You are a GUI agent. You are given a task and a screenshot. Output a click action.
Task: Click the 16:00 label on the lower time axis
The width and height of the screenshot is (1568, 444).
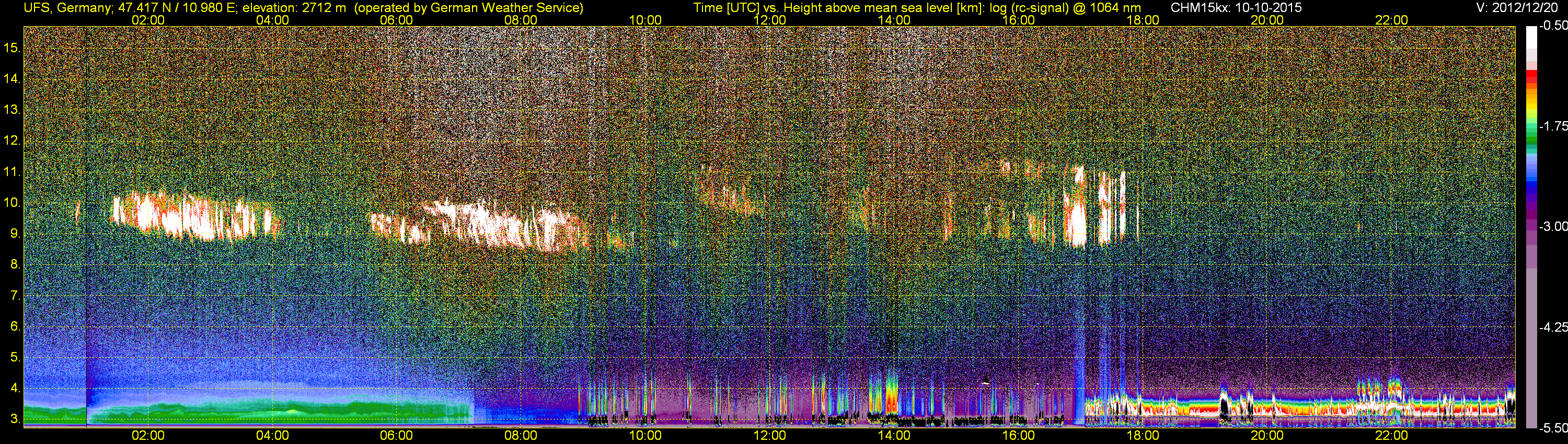pos(1018,436)
